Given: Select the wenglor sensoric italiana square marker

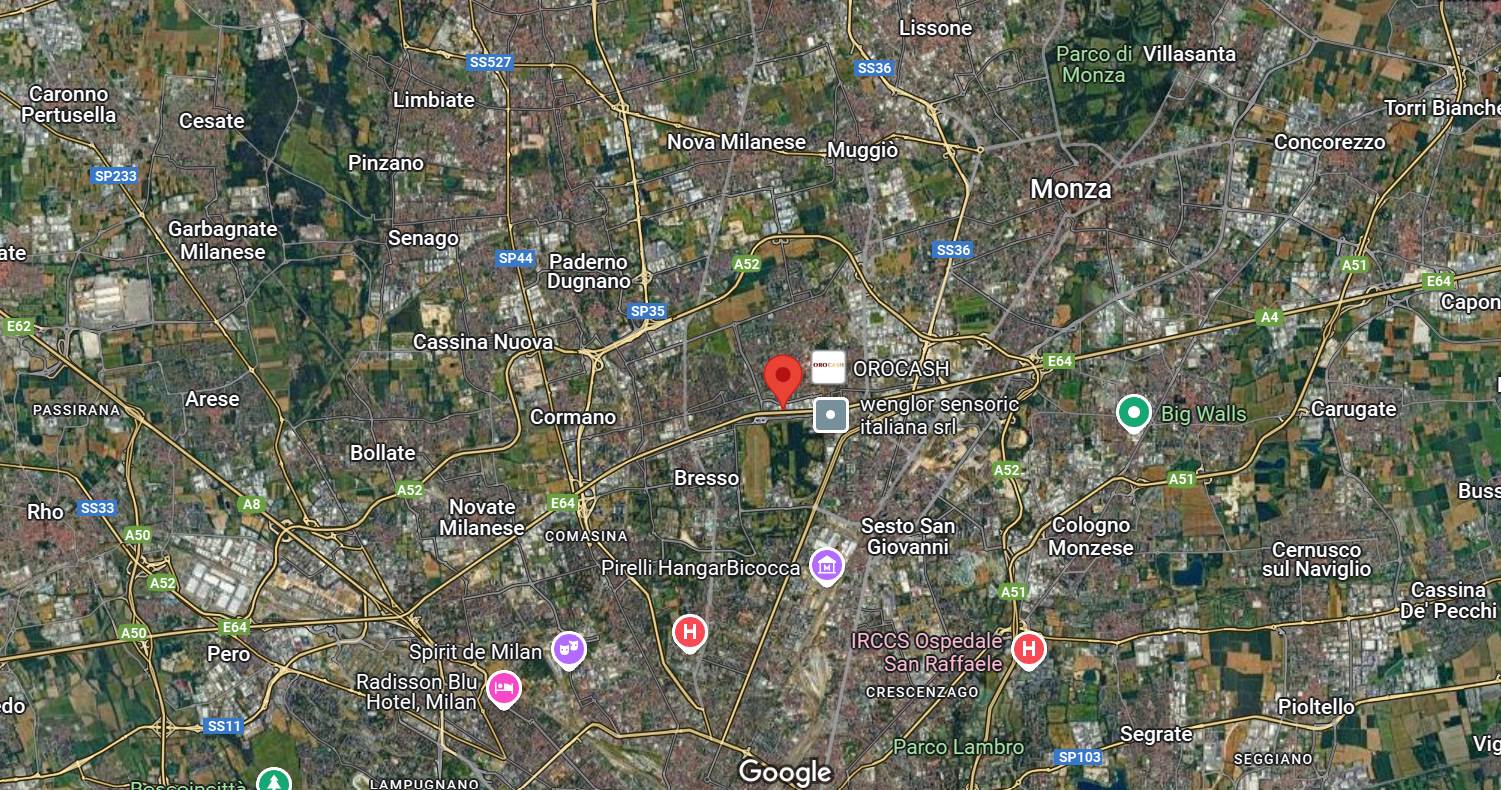Looking at the screenshot, I should tap(831, 414).
